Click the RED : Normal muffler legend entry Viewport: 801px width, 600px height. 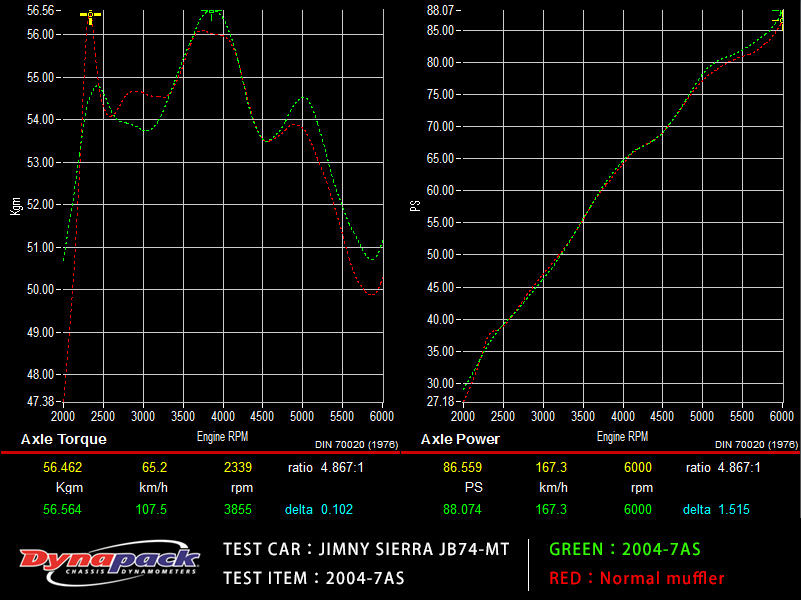coord(637,578)
